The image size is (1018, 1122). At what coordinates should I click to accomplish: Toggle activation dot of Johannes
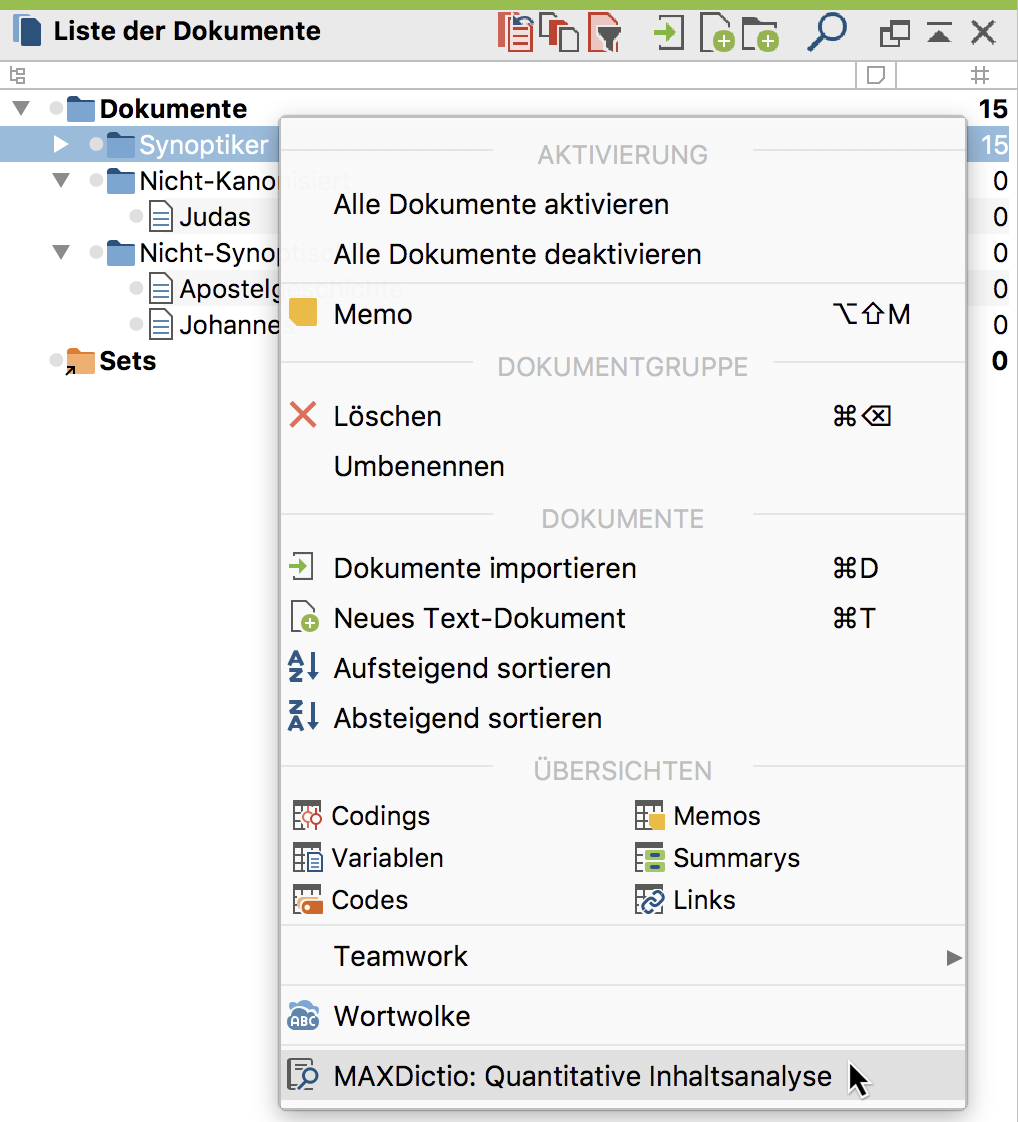[136, 324]
